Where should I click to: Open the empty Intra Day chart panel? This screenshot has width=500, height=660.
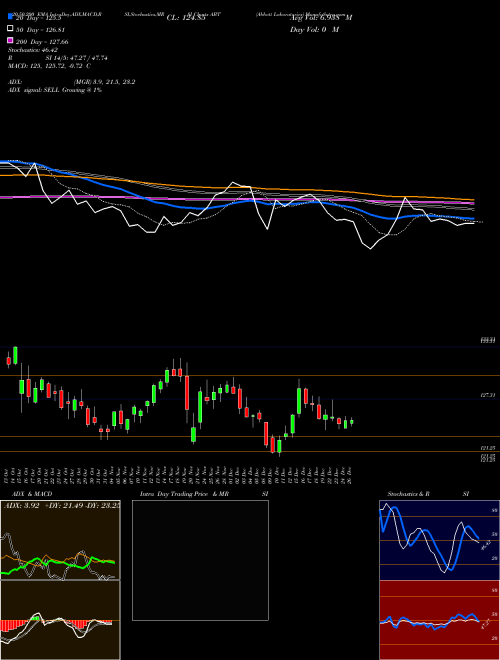(x=200, y=560)
